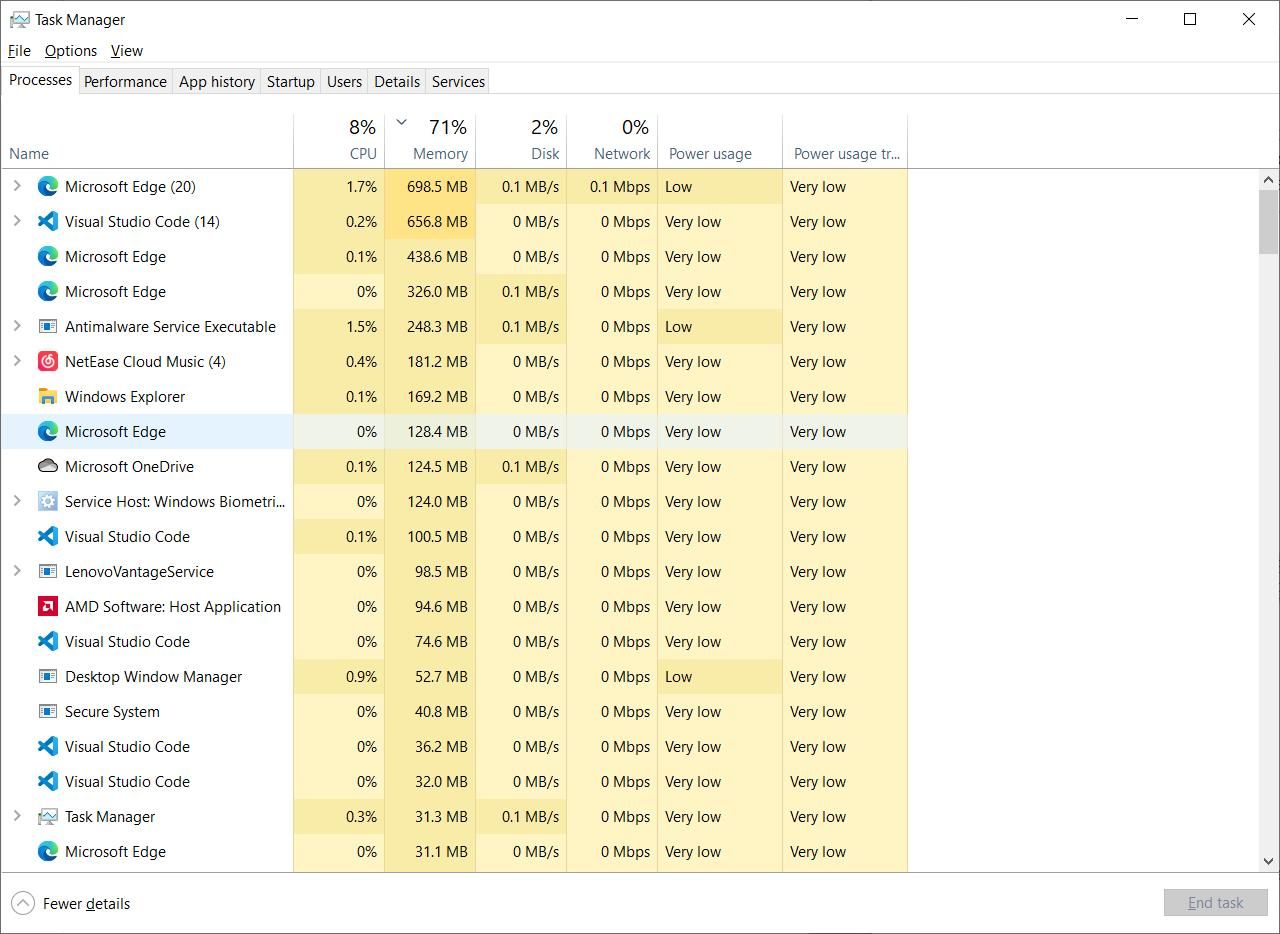Viewport: 1280px width, 934px height.
Task: Click the Task Manager process row icon
Action: (47, 816)
